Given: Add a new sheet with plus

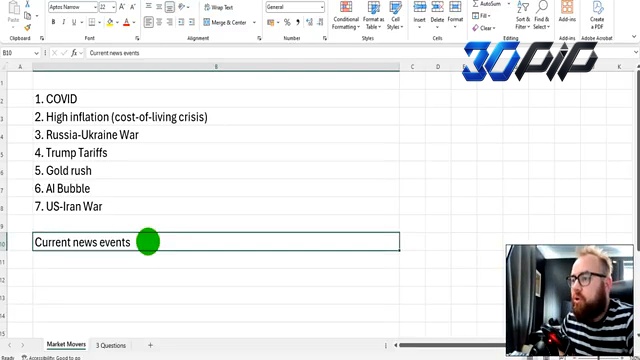Looking at the screenshot, I should pyautogui.click(x=150, y=345).
